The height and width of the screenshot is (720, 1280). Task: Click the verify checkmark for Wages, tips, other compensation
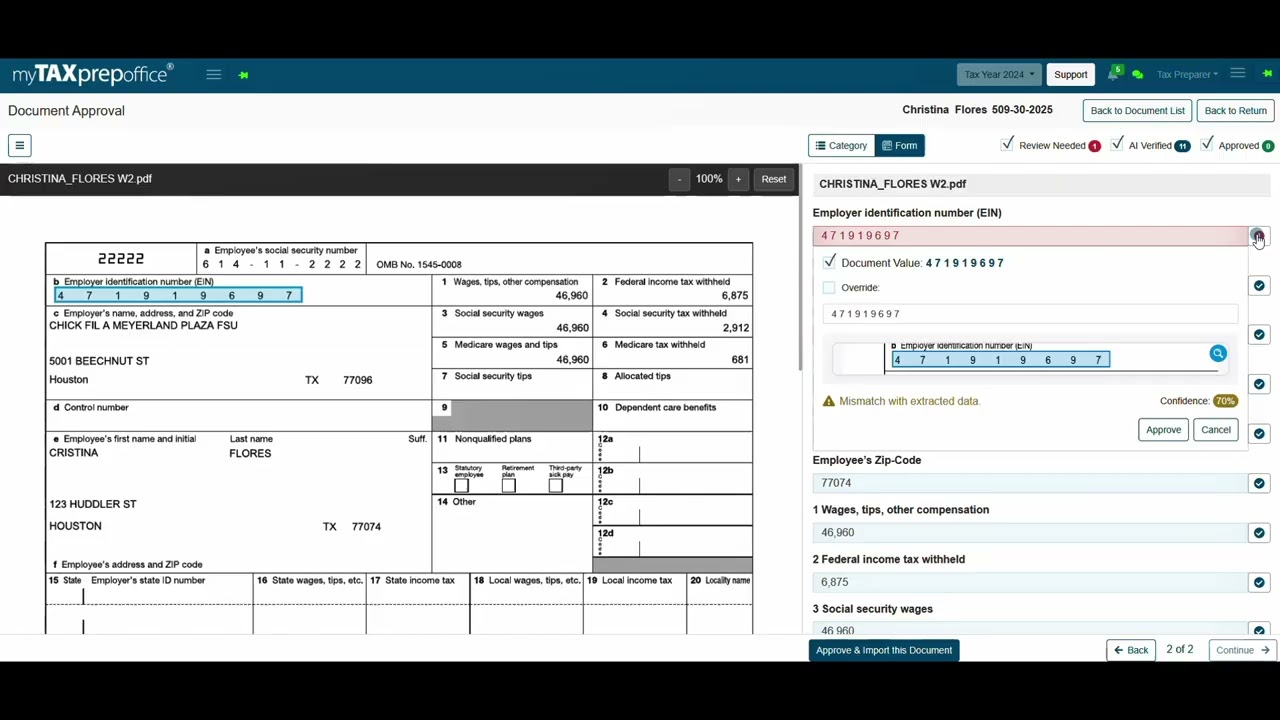(1259, 533)
